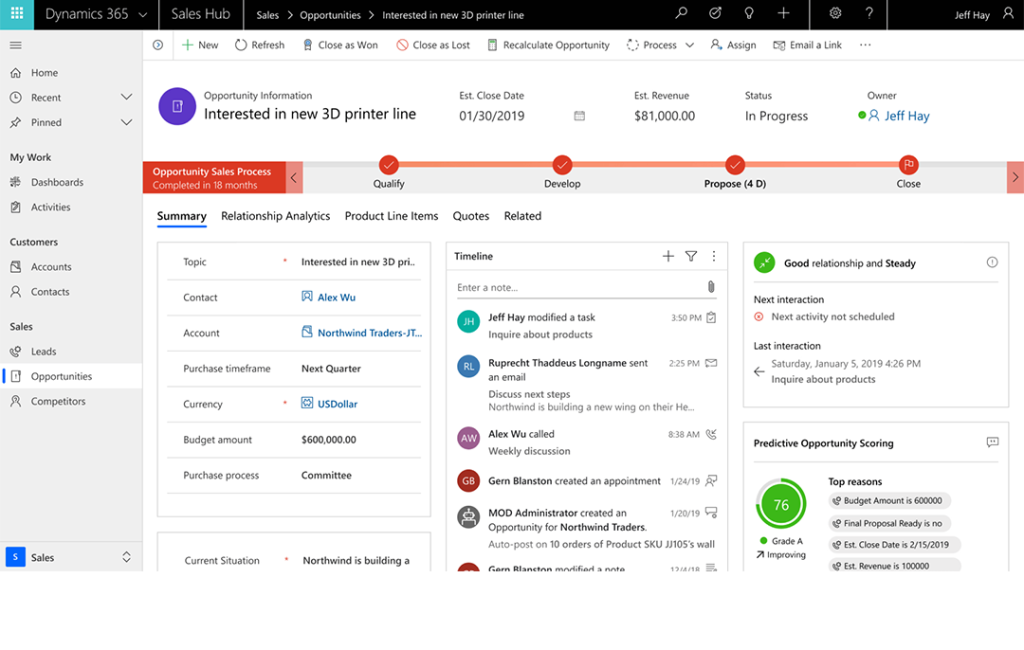Expand the Recent section chevron
Viewport: 1024px width, 650px height.
point(126,97)
